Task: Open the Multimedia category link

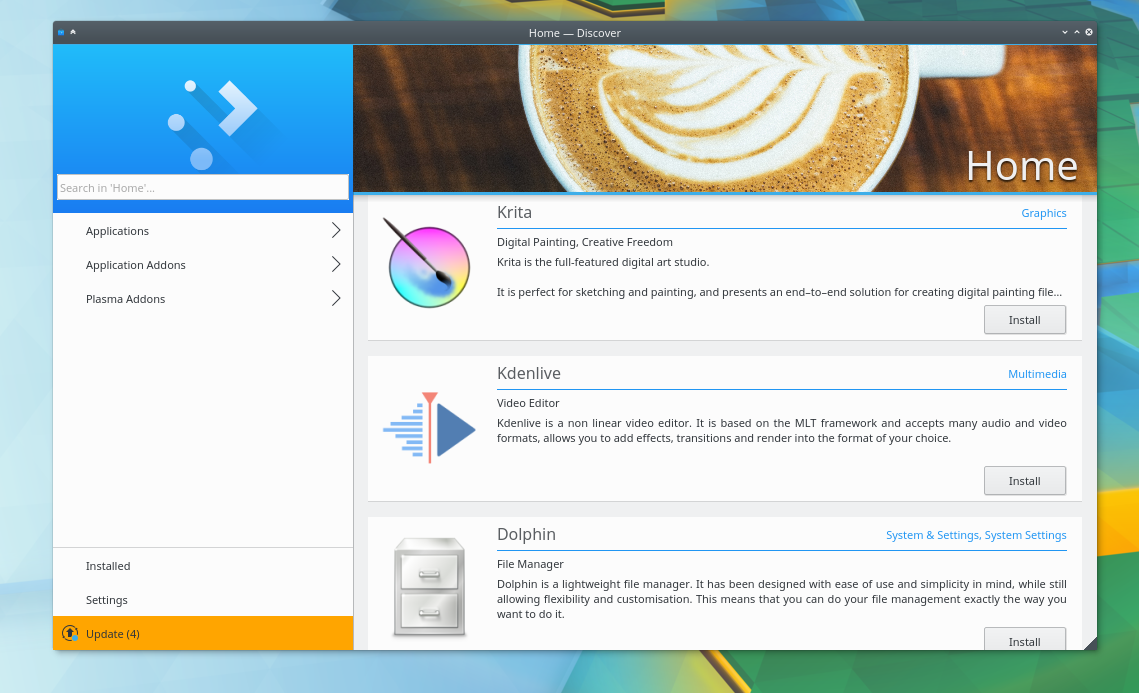Action: 1037,374
